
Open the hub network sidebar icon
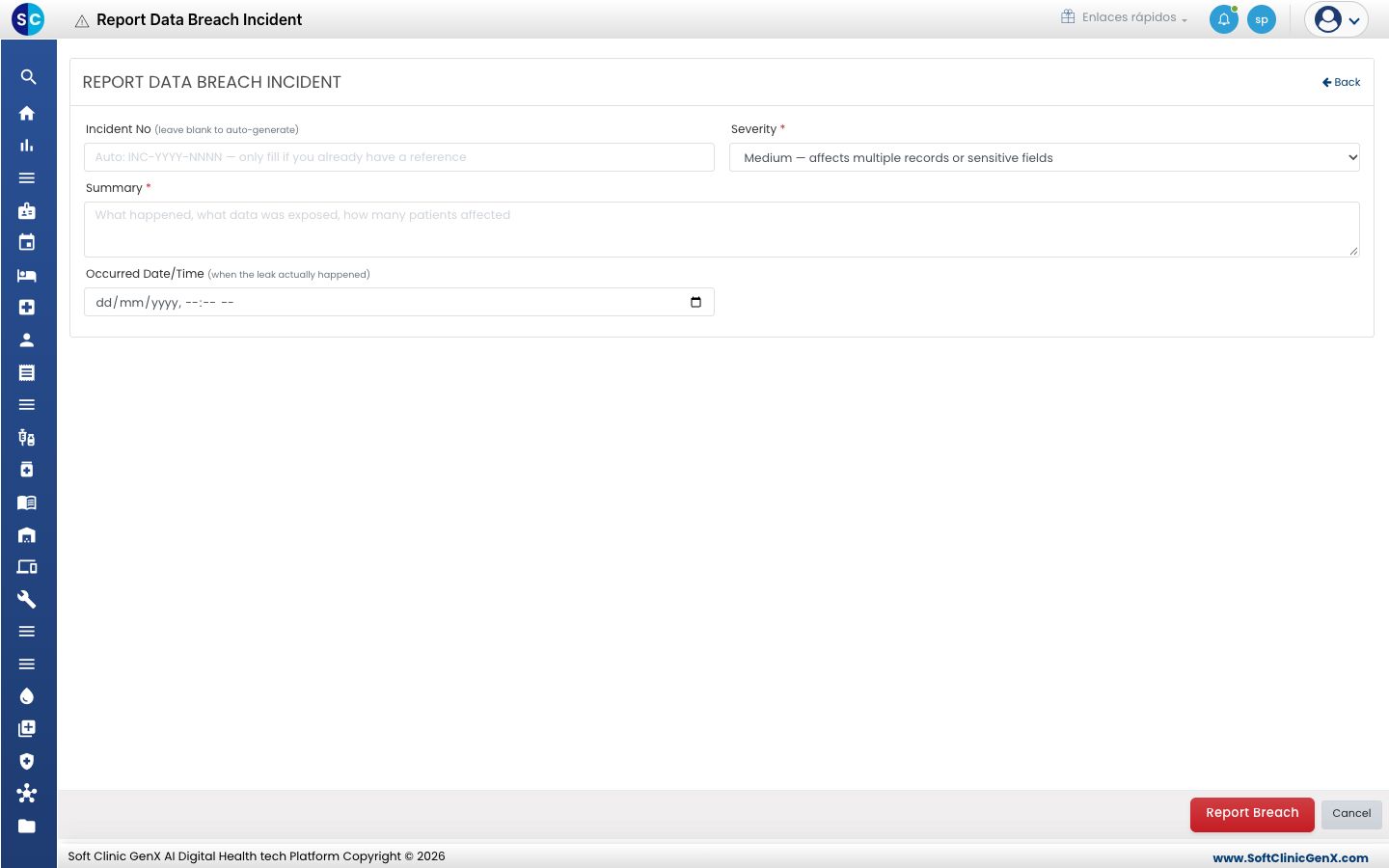pyautogui.click(x=27, y=794)
